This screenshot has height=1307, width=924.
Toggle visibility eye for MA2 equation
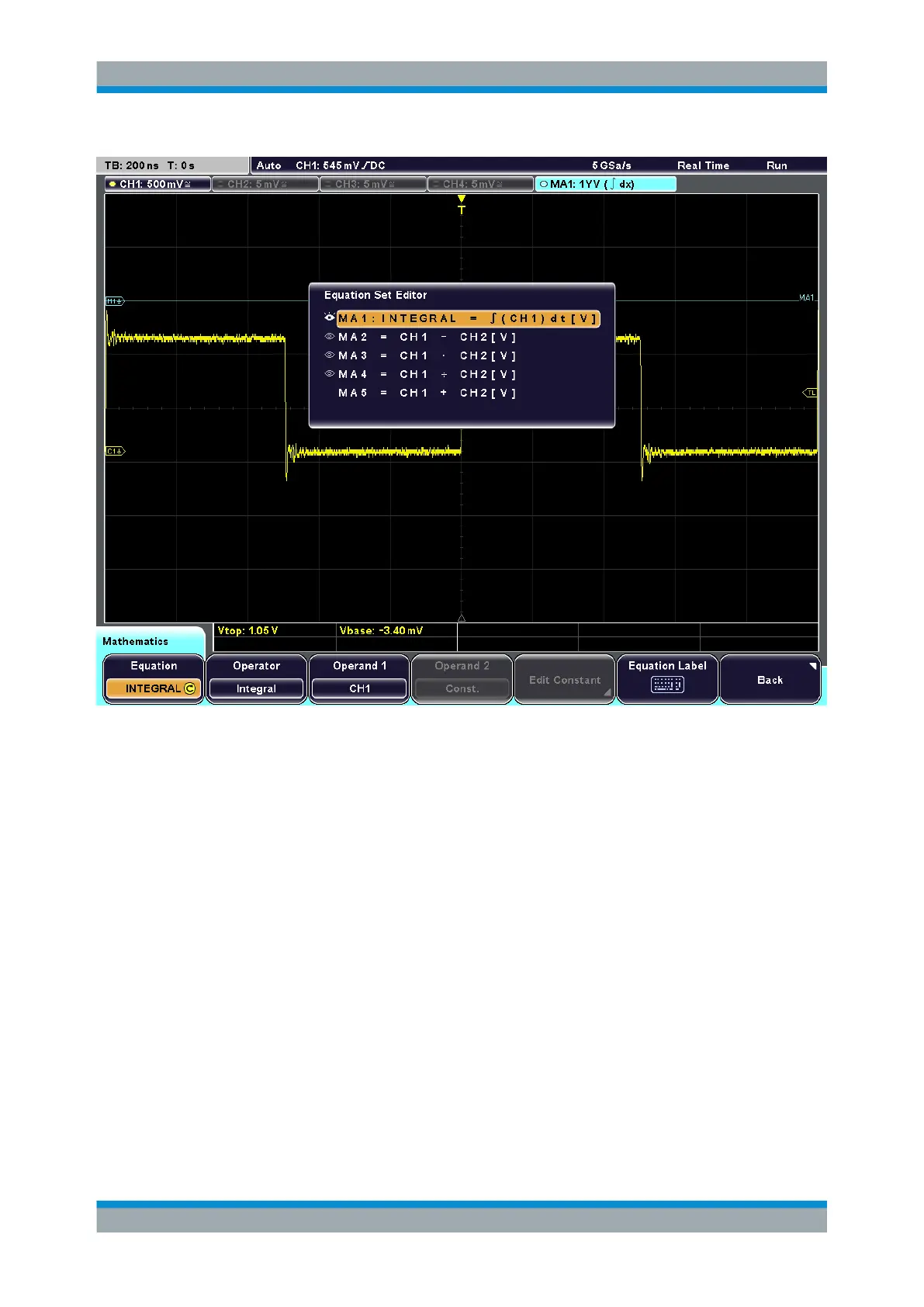[x=330, y=337]
